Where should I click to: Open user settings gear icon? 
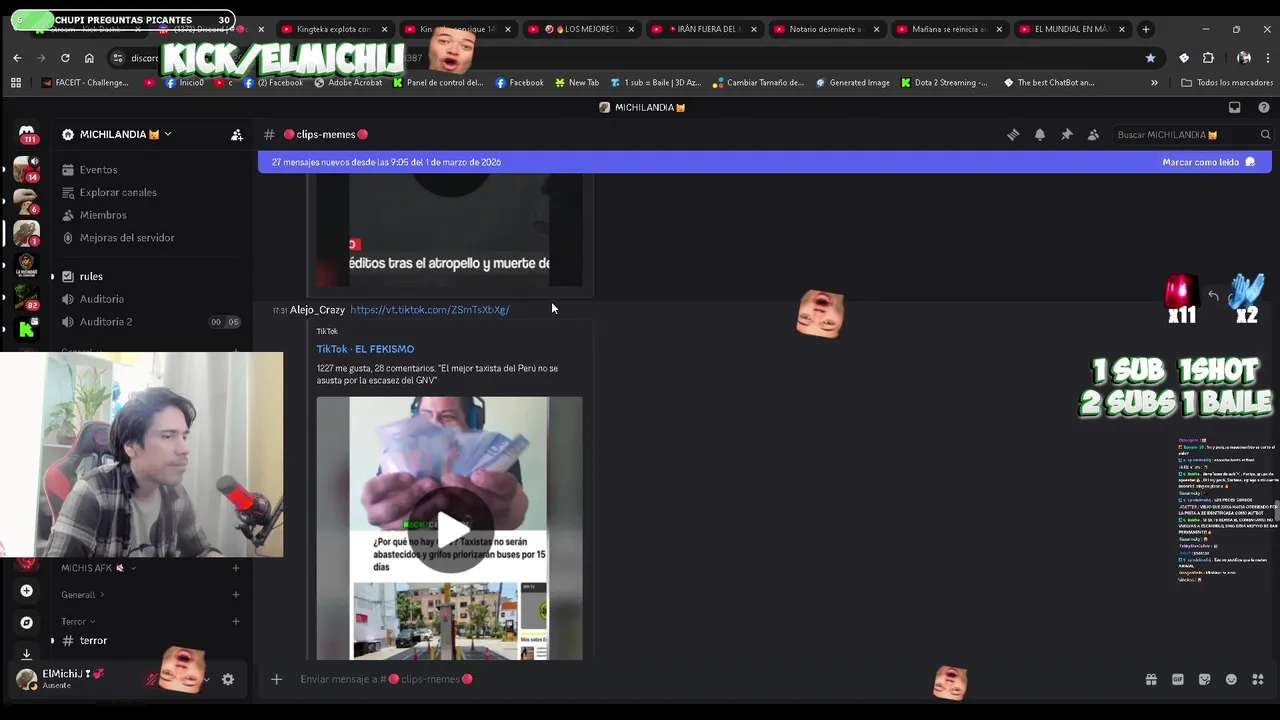pyautogui.click(x=228, y=679)
